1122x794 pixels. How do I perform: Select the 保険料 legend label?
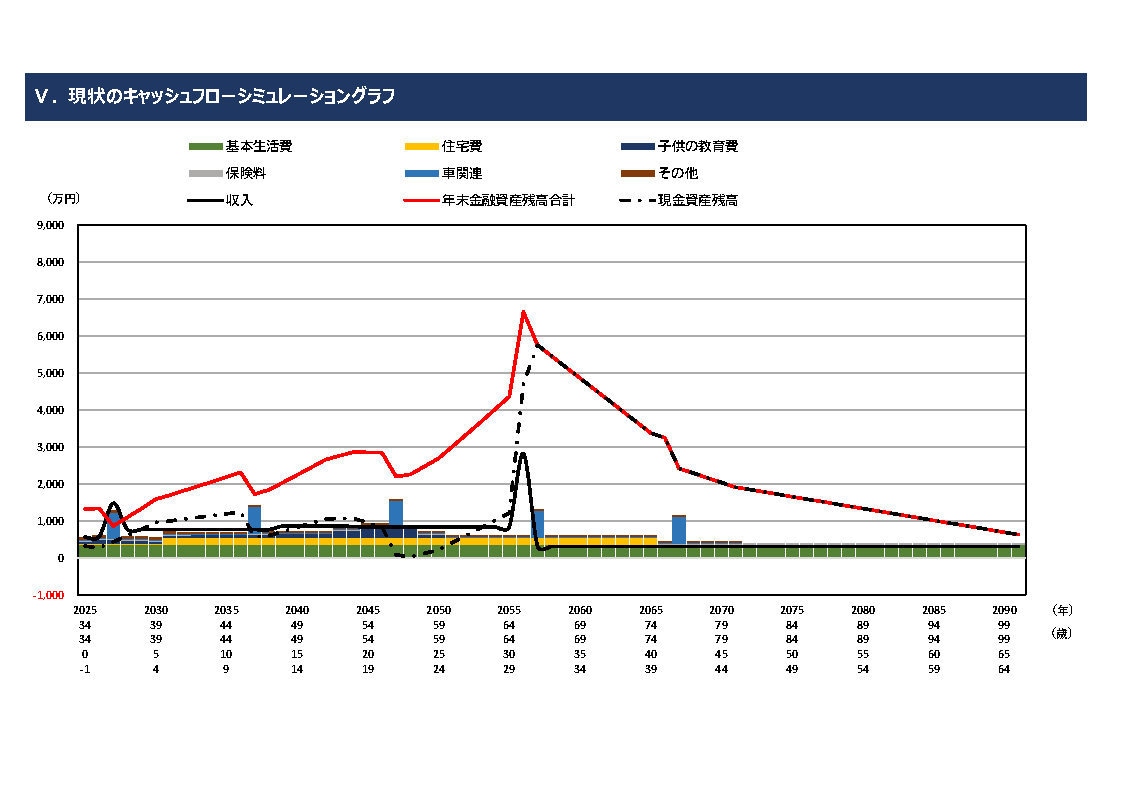click(245, 173)
